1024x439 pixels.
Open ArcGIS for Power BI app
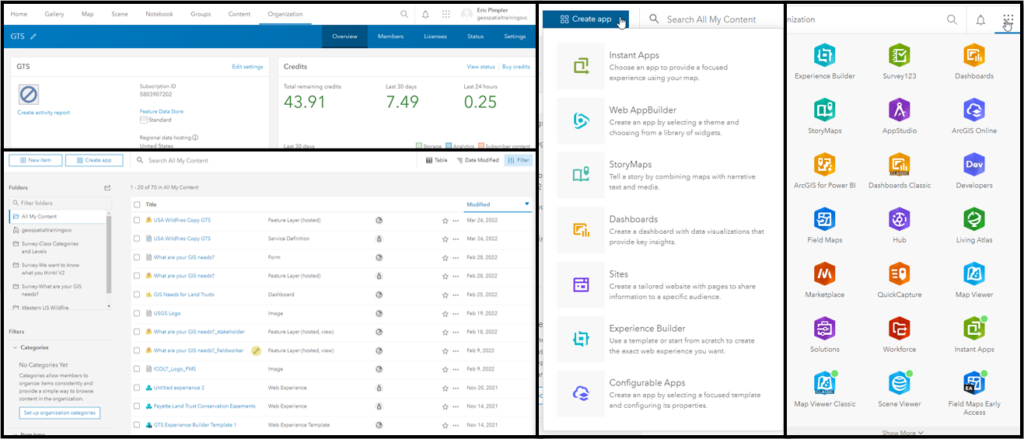pyautogui.click(x=825, y=164)
